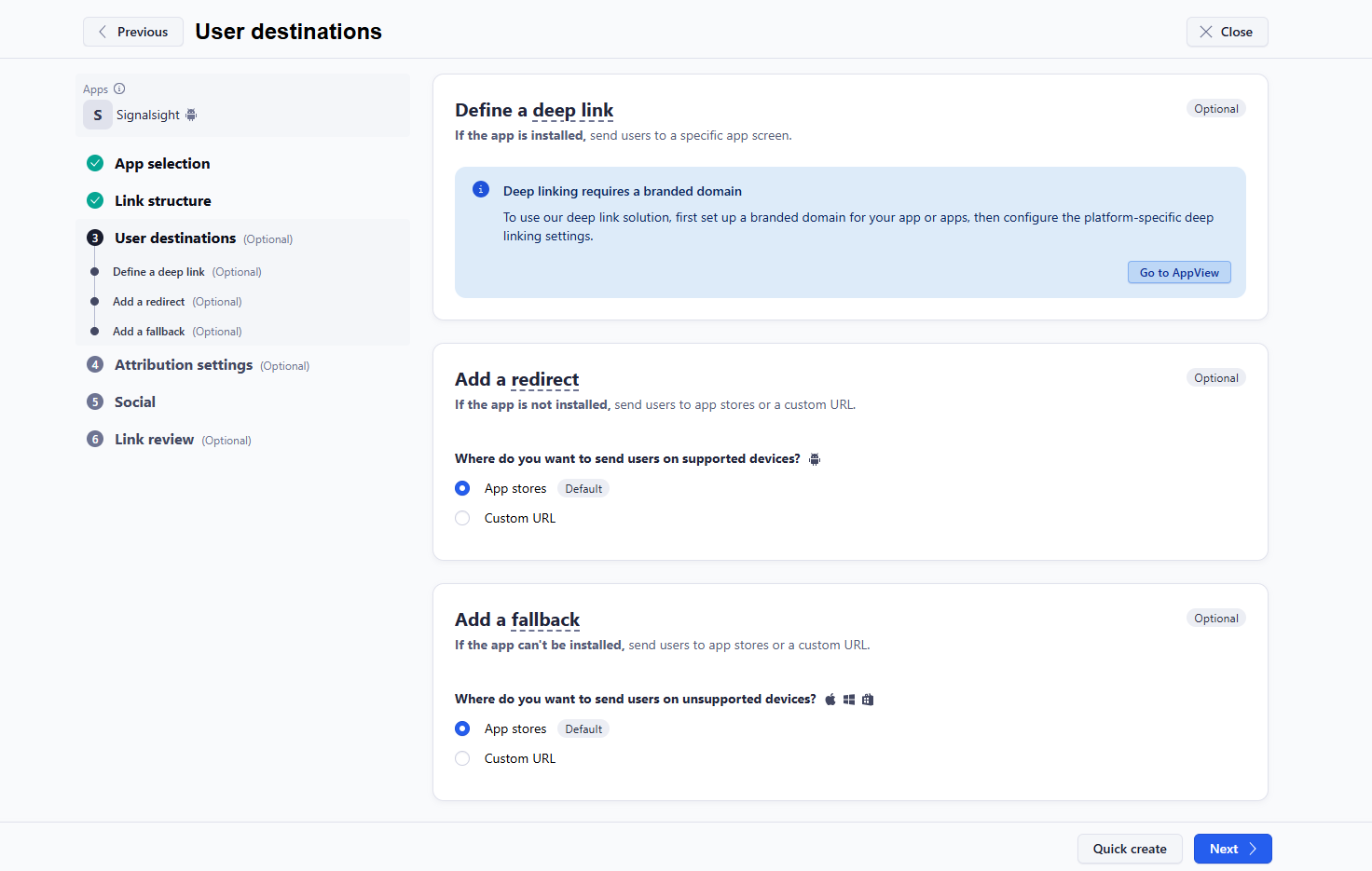Viewport: 1372px width, 871px height.
Task: Click the Close button
Action: point(1228,32)
